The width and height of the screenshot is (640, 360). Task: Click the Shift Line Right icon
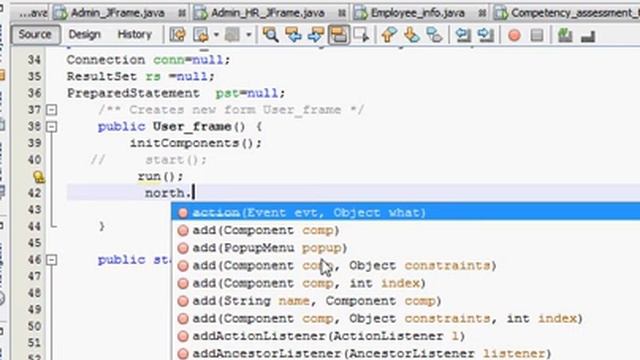[485, 35]
